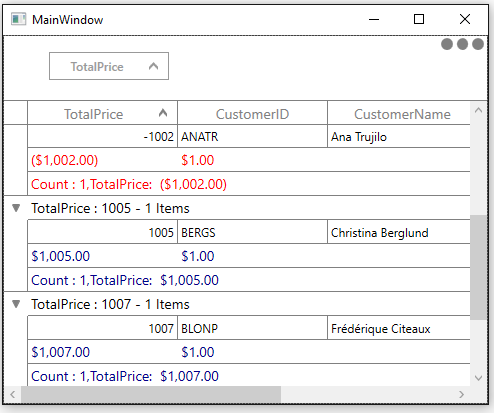Select the BERGS customer ID cell

pos(252,232)
